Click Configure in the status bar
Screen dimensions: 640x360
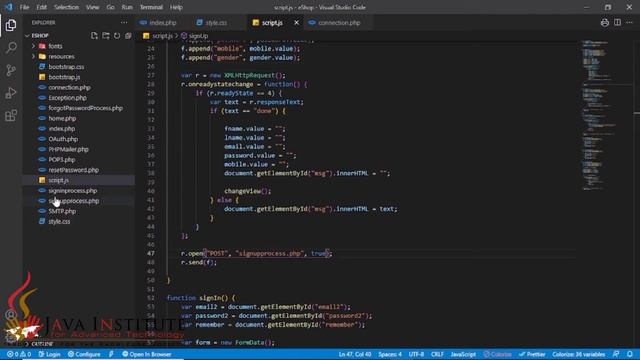coord(84,354)
